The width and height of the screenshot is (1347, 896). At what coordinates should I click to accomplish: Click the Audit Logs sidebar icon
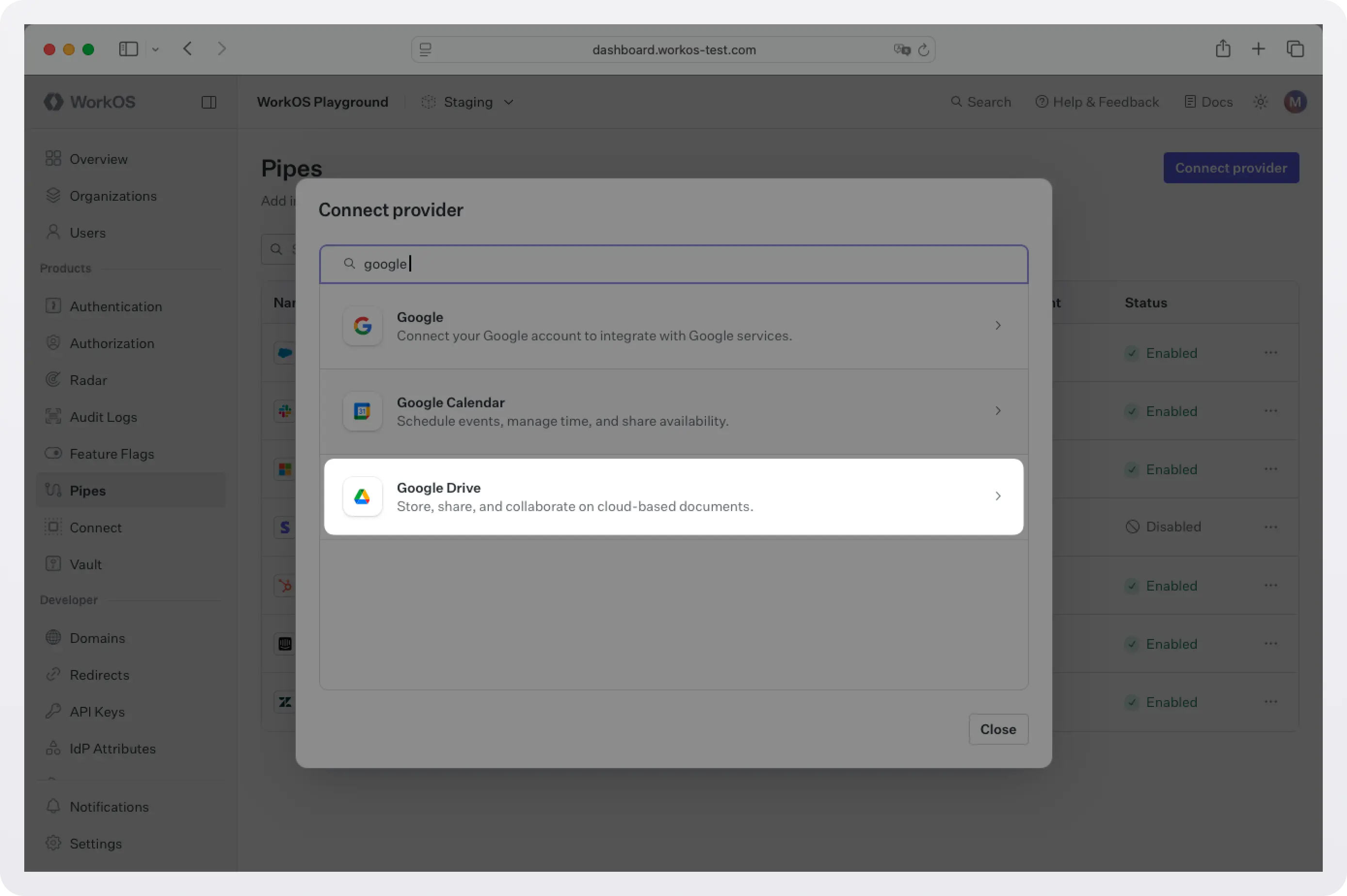tap(53, 416)
